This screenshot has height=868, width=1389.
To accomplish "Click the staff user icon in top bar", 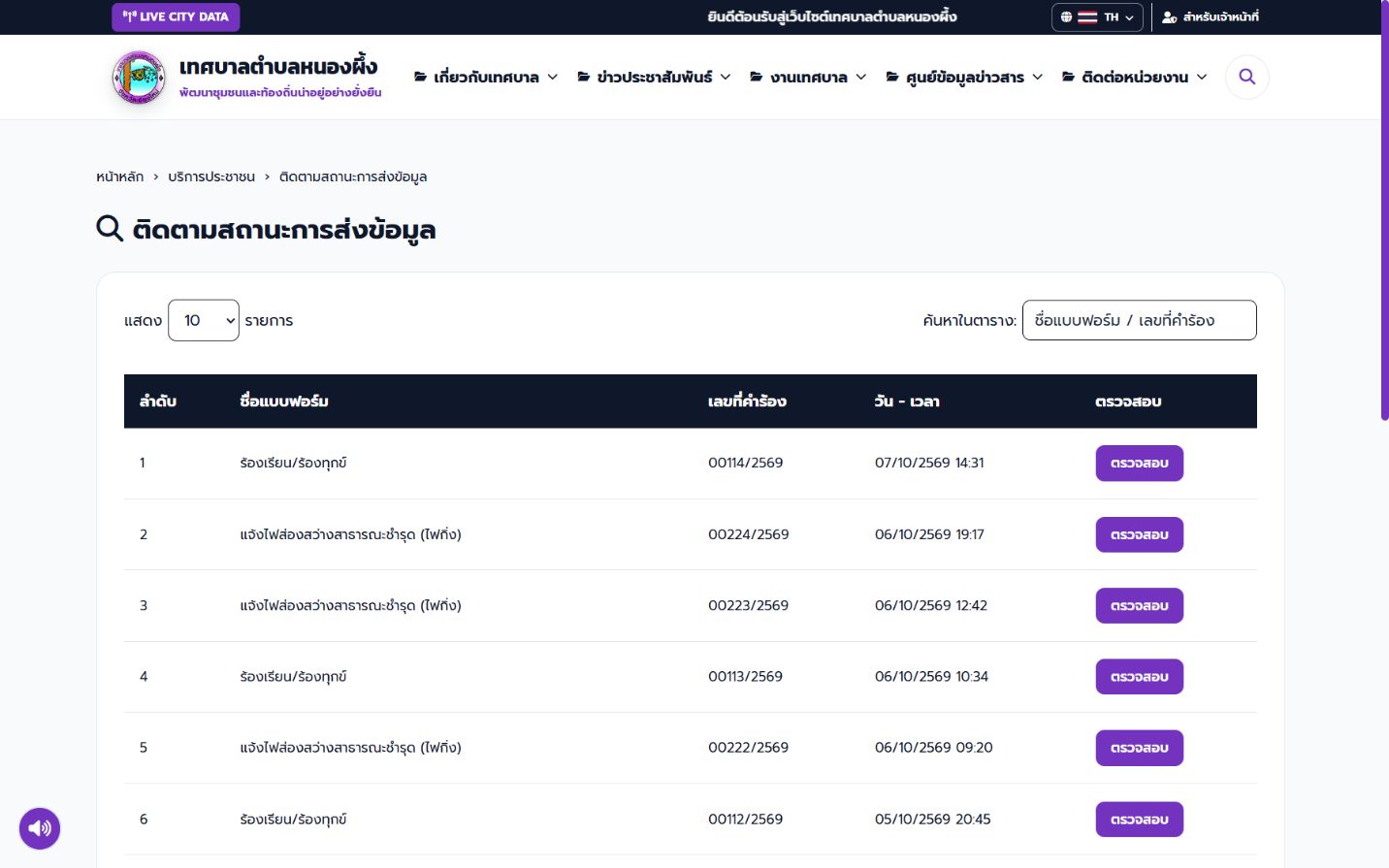I will 1169,17.
